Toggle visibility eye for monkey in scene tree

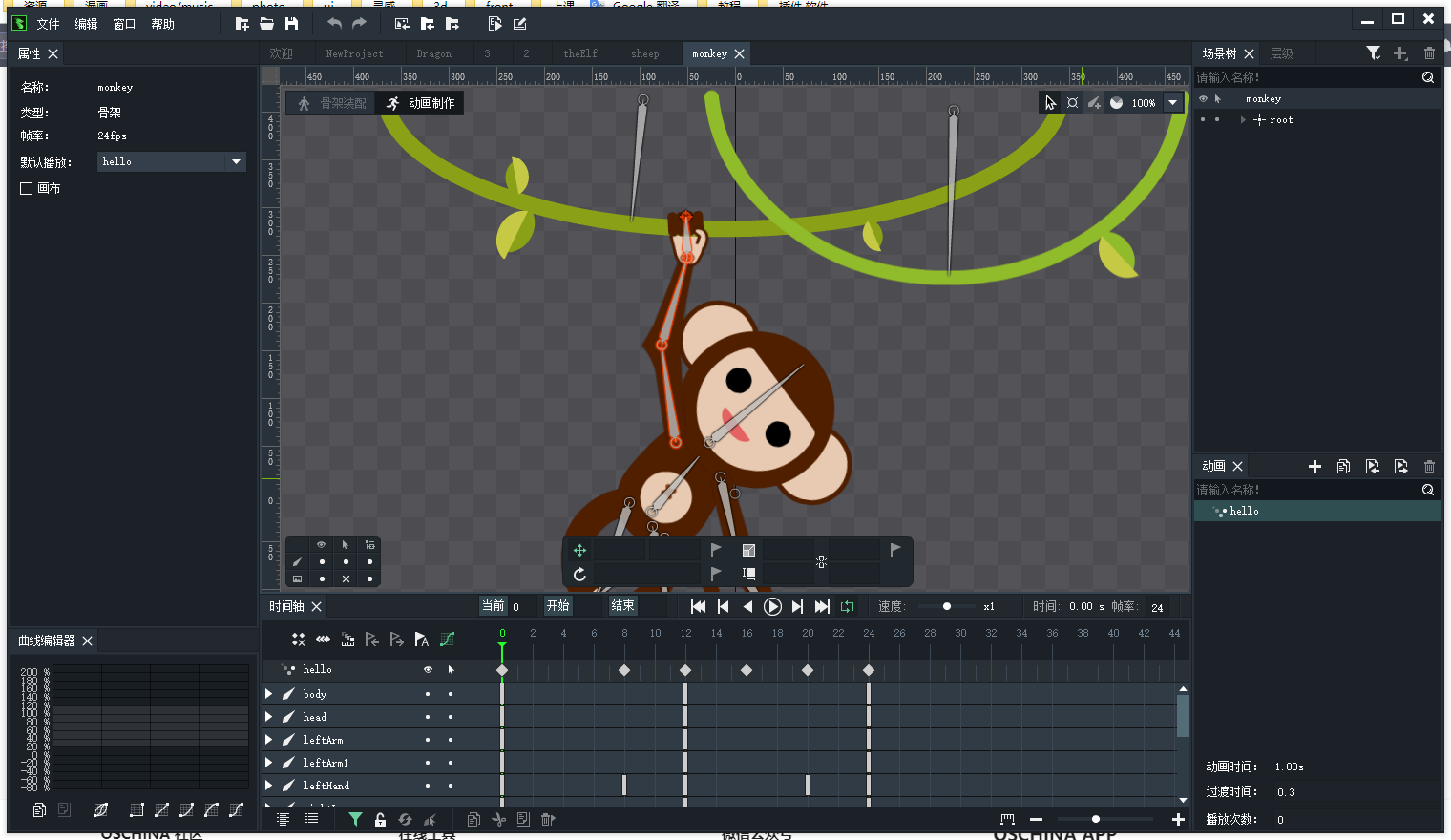[x=1203, y=98]
